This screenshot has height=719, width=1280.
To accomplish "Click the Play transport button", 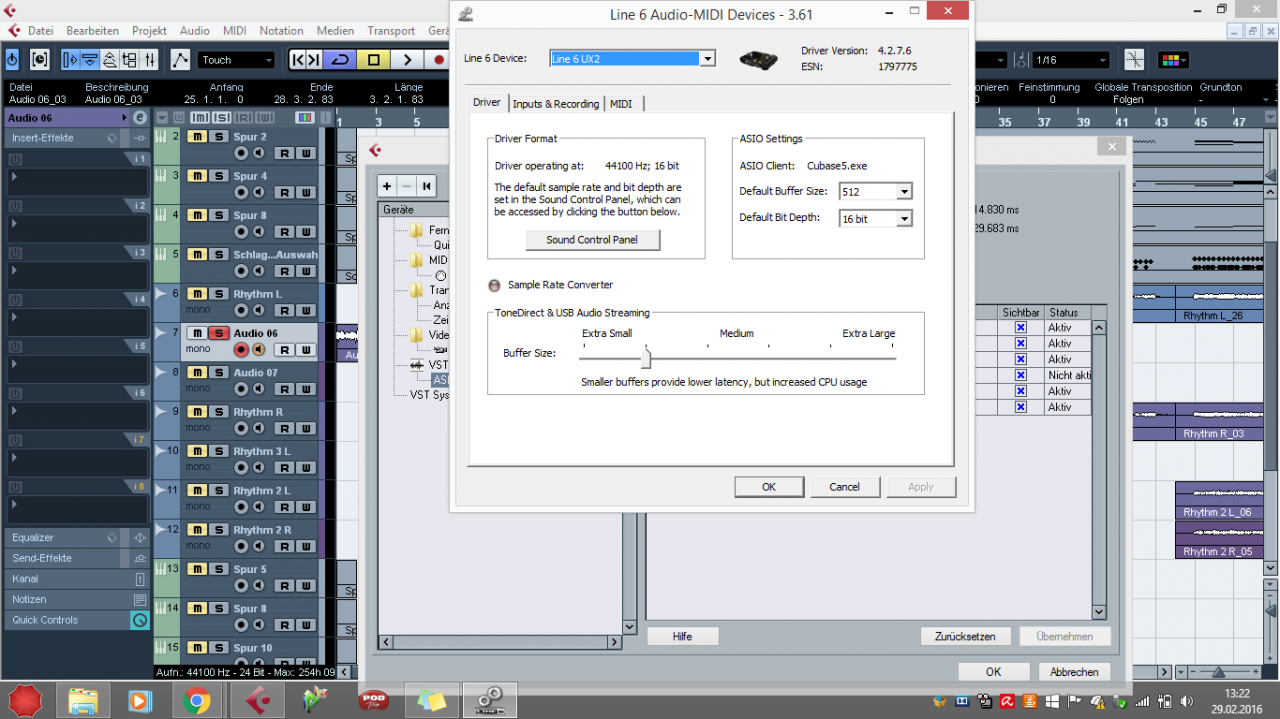I will pos(407,60).
